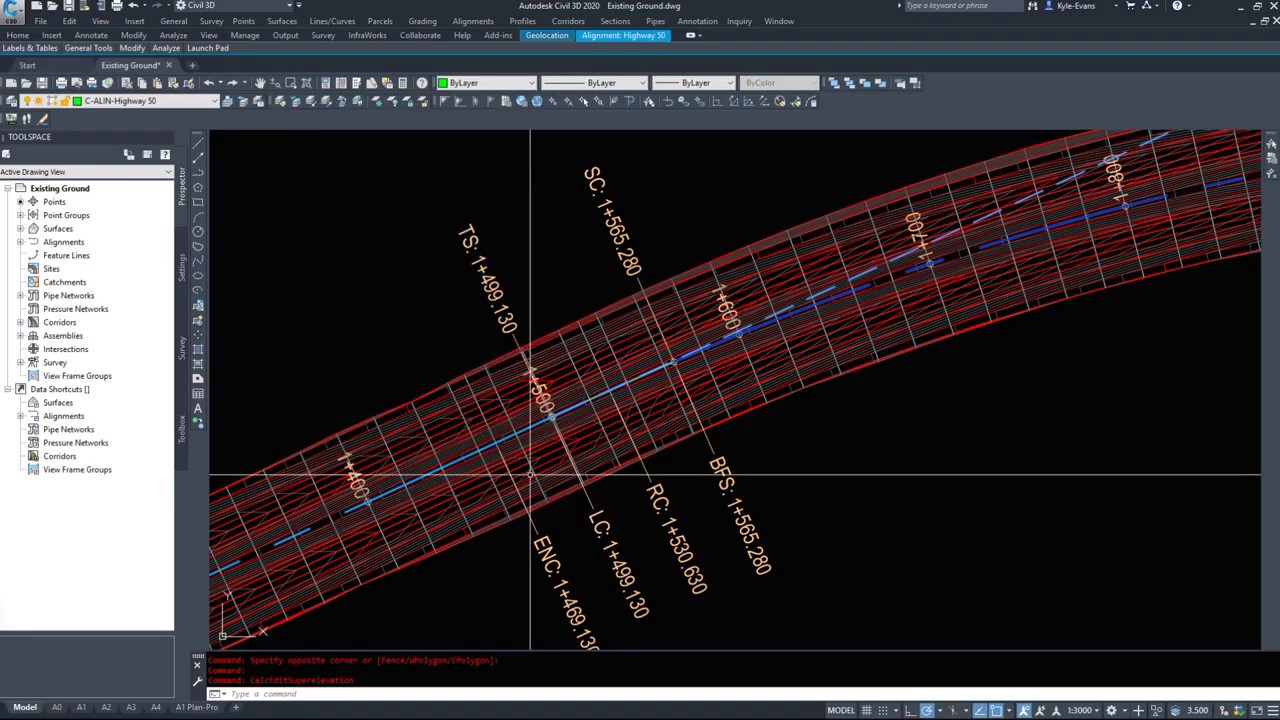This screenshot has height=720, width=1280.
Task: Click the New drawing icon in standard toolbar
Action: tap(10, 83)
